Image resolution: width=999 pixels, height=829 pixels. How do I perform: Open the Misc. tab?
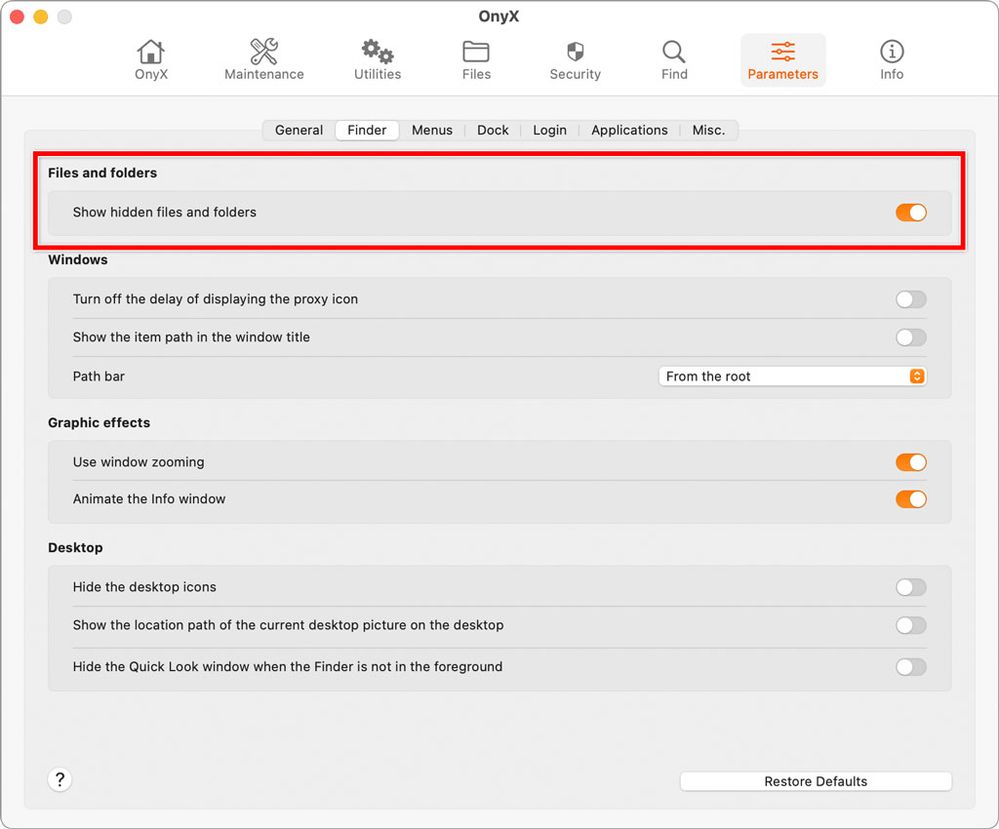click(x=708, y=130)
